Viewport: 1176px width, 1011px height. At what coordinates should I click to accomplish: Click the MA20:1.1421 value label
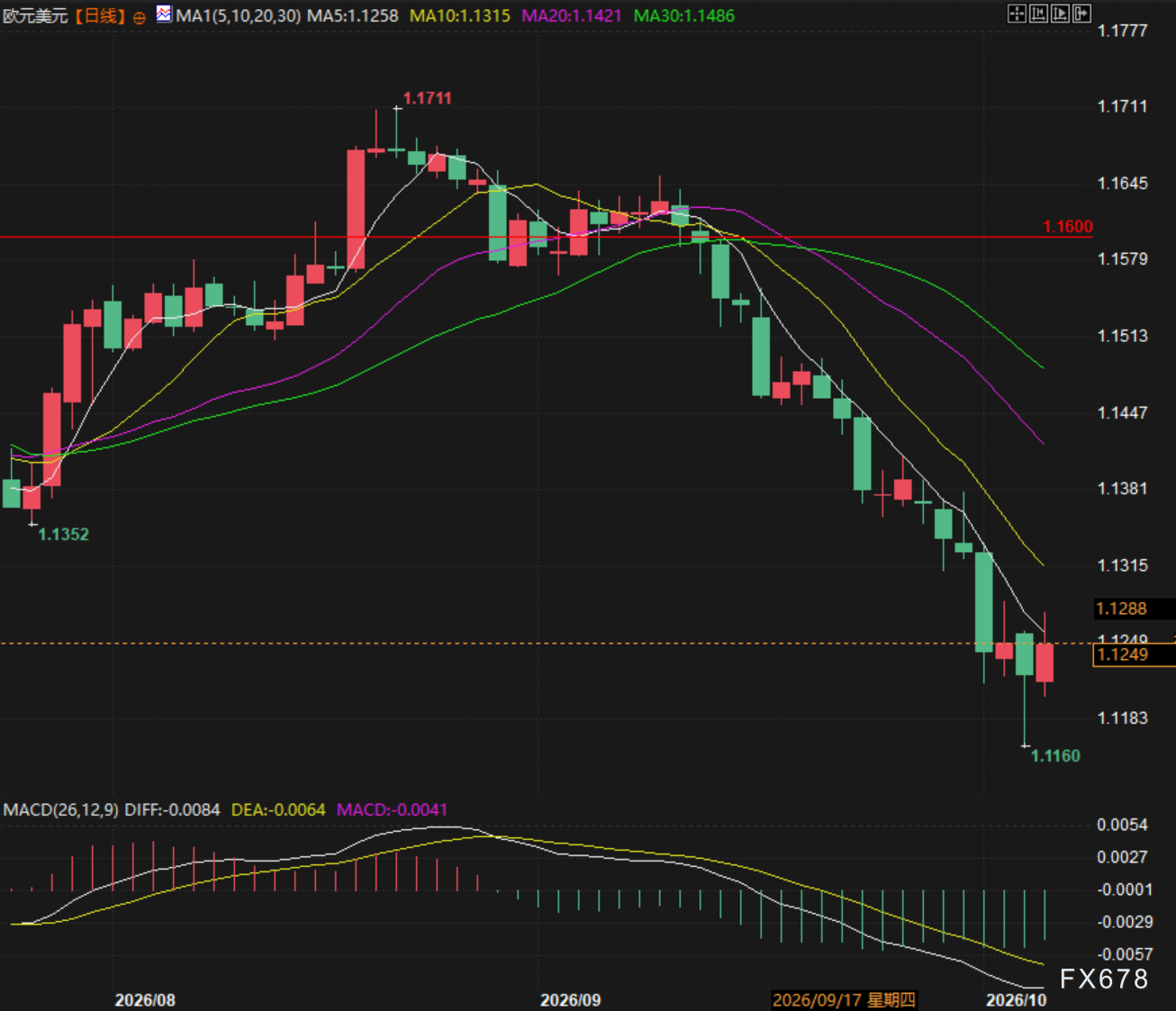point(572,16)
